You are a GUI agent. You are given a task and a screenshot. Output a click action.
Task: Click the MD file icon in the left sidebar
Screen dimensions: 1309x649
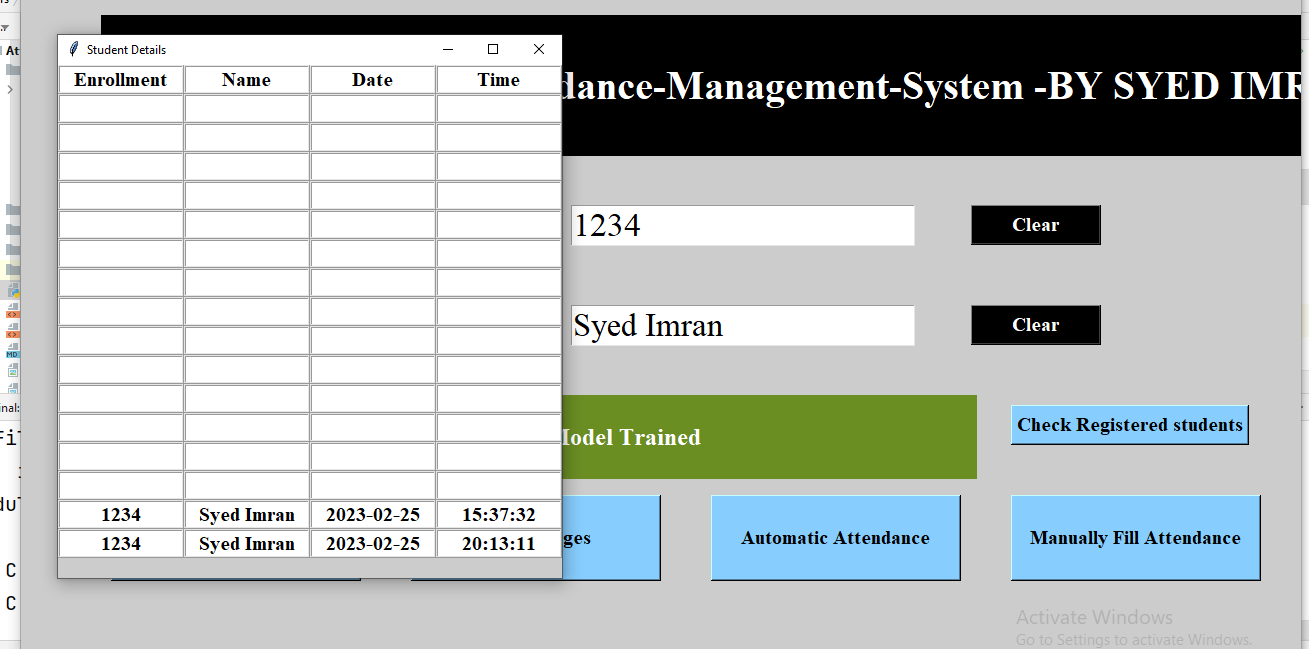click(10, 353)
